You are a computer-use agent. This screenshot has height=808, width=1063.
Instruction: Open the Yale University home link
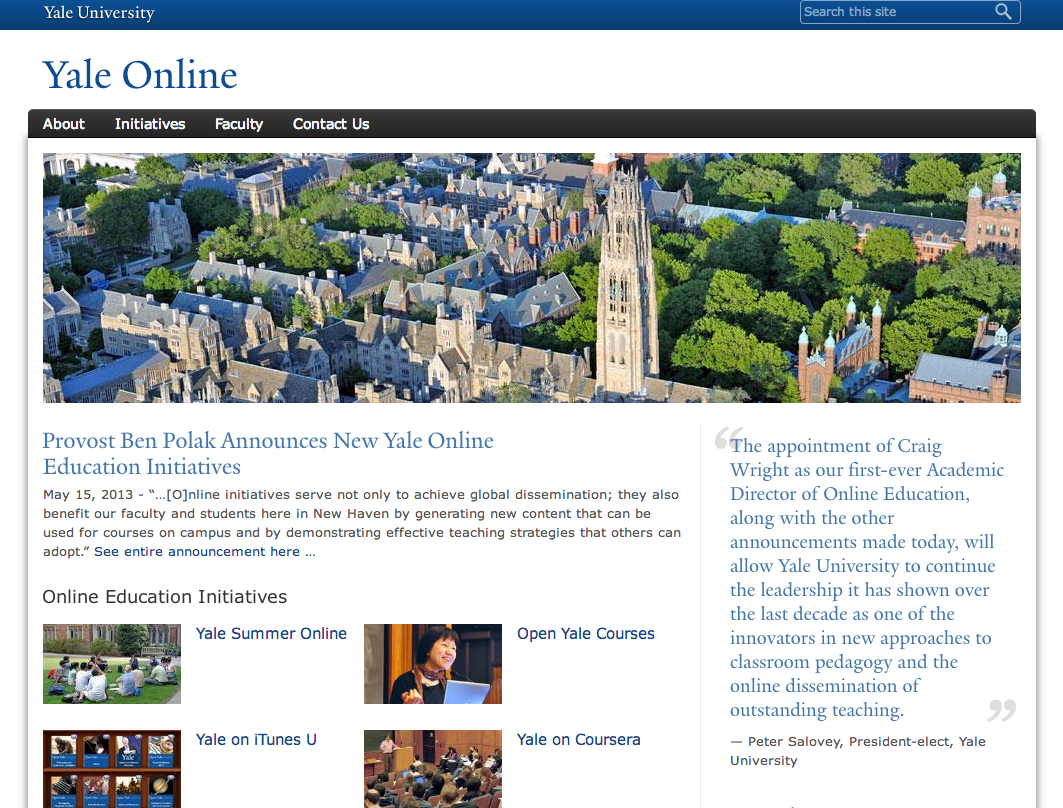[x=99, y=13]
